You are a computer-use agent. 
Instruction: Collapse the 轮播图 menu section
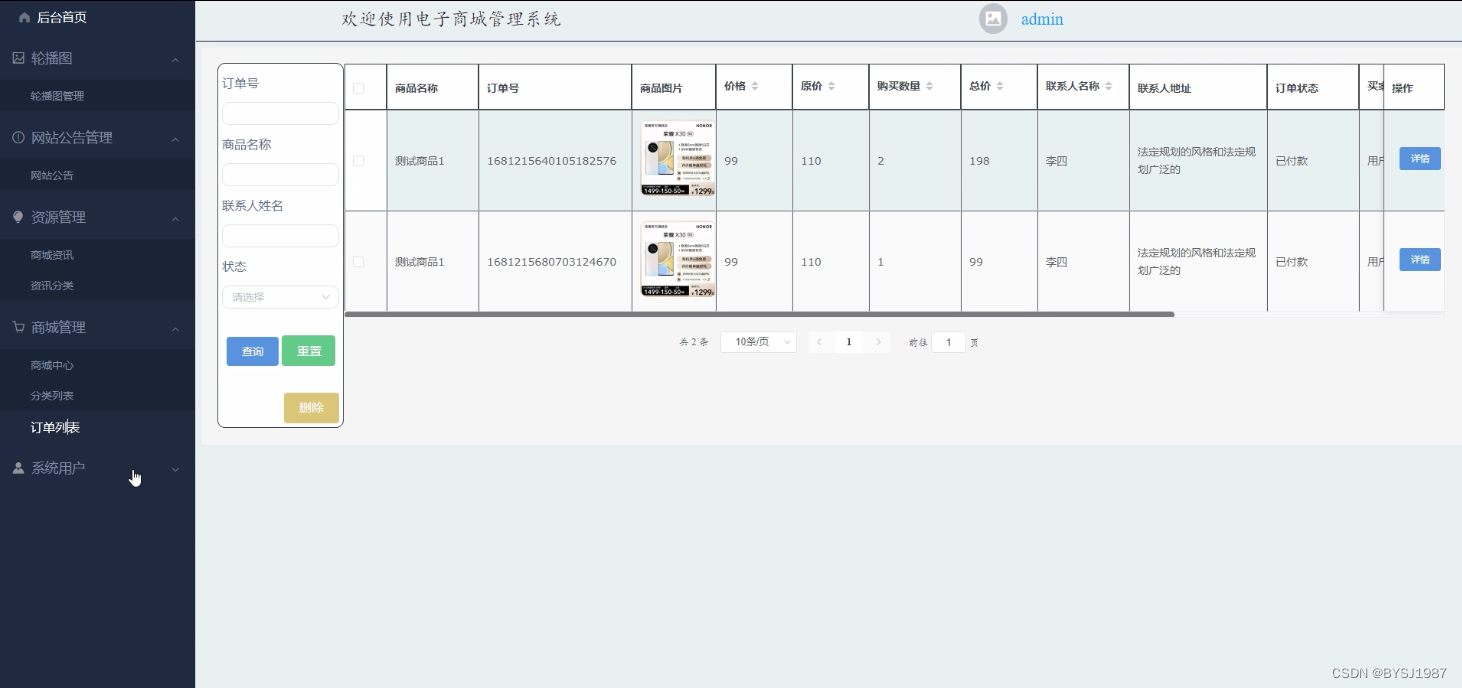coord(176,59)
